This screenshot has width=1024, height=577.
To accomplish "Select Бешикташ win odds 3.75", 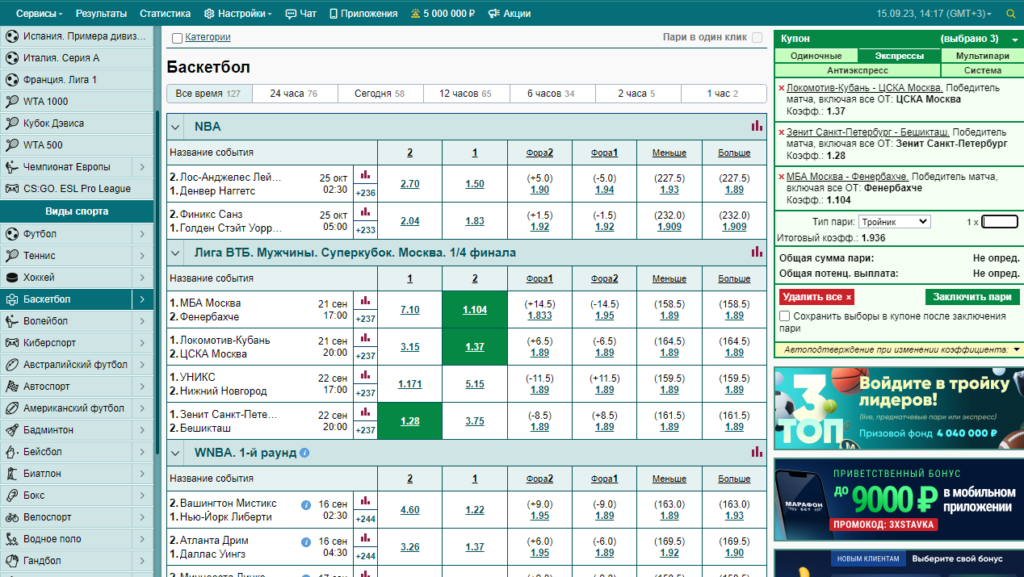I will [x=475, y=421].
